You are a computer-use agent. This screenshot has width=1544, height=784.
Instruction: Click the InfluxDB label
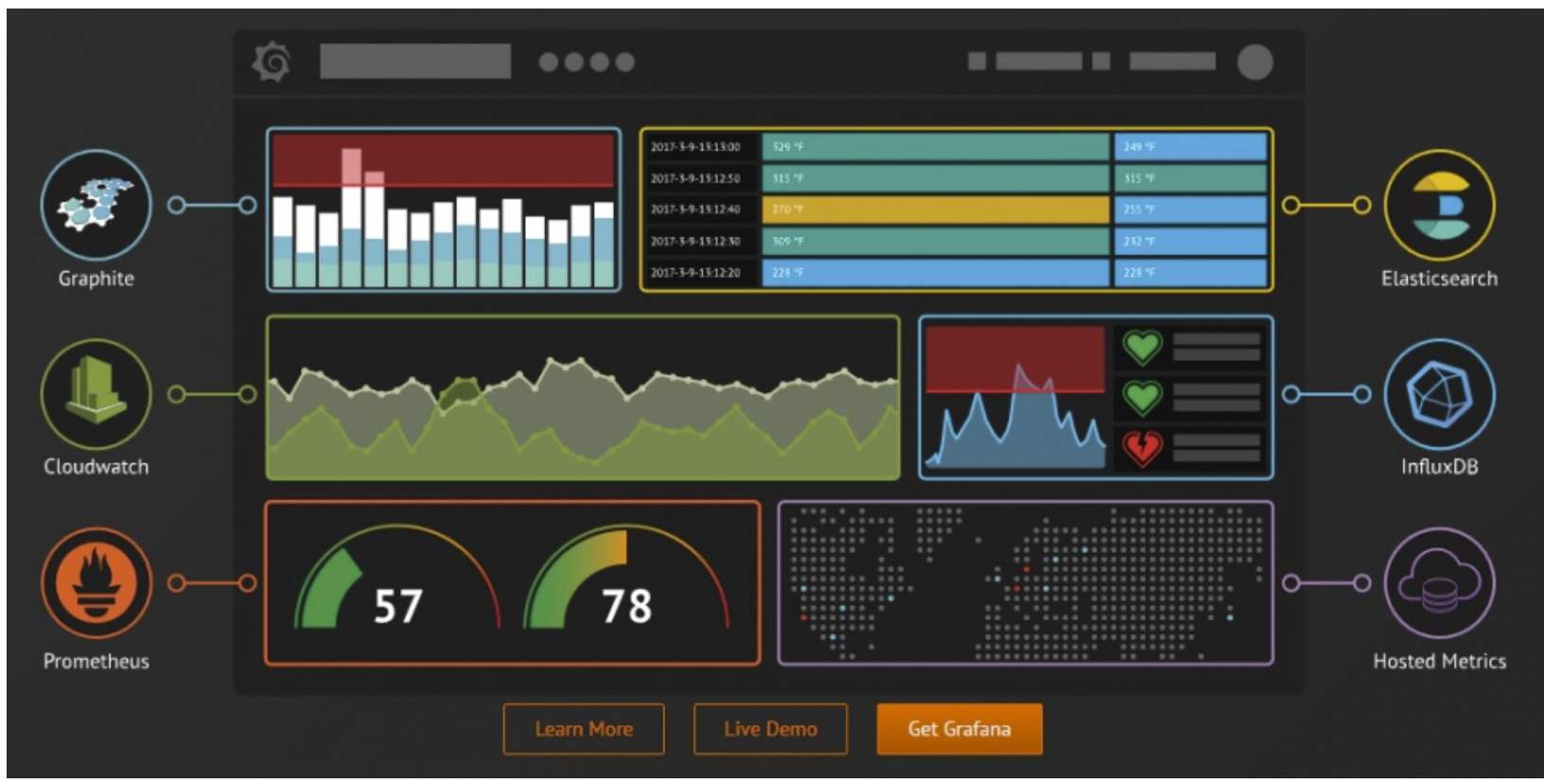1439,466
